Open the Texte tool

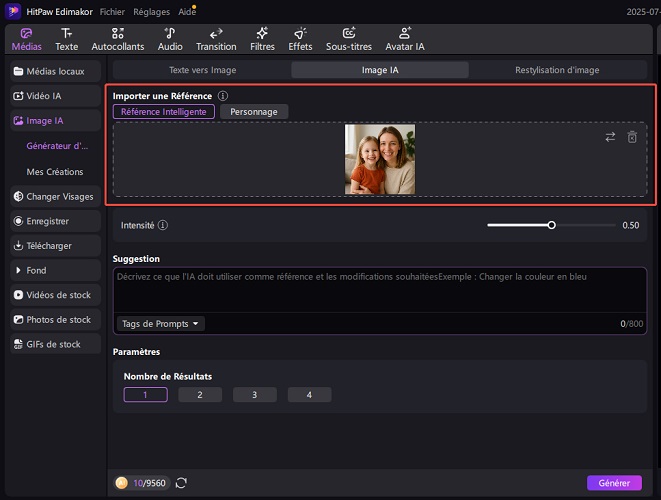click(x=67, y=40)
